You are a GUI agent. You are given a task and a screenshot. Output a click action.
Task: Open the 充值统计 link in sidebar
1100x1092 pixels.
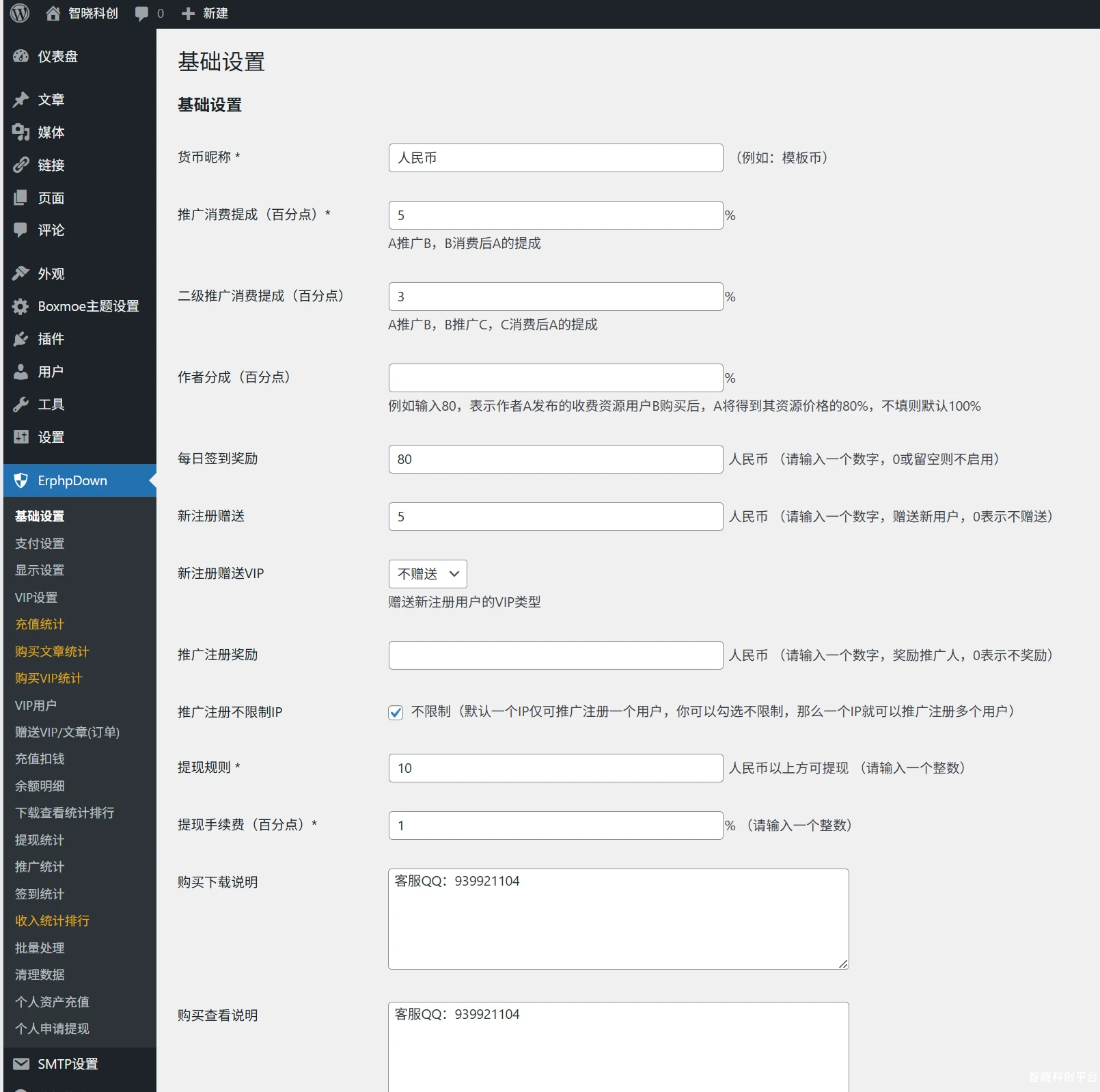click(40, 624)
